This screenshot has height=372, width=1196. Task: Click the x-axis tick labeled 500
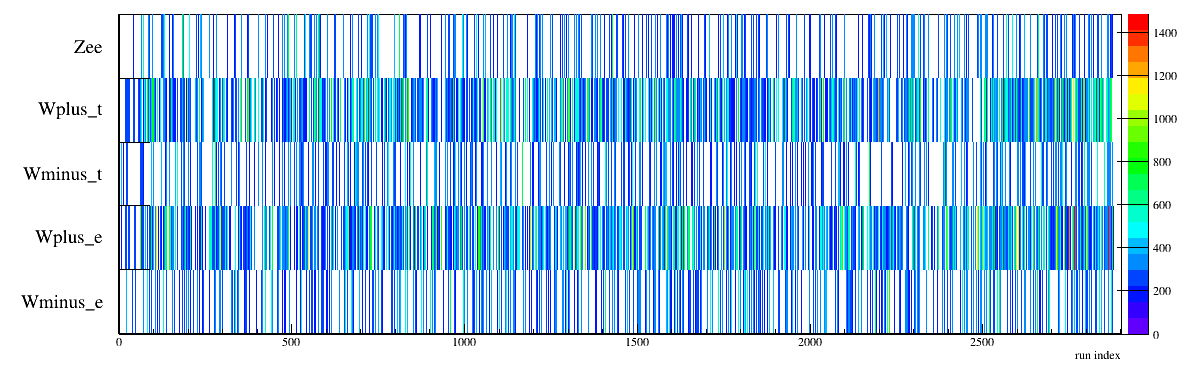tap(291, 343)
